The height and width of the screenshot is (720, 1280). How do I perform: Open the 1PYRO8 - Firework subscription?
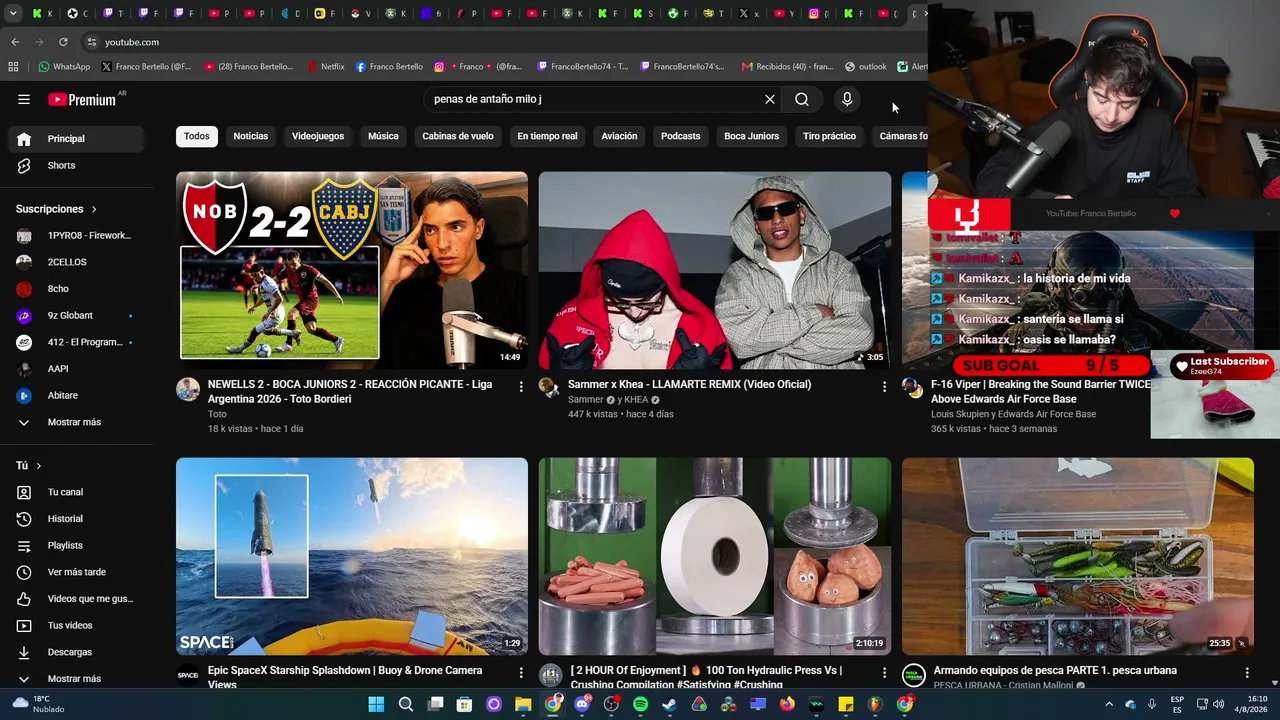coord(76,235)
